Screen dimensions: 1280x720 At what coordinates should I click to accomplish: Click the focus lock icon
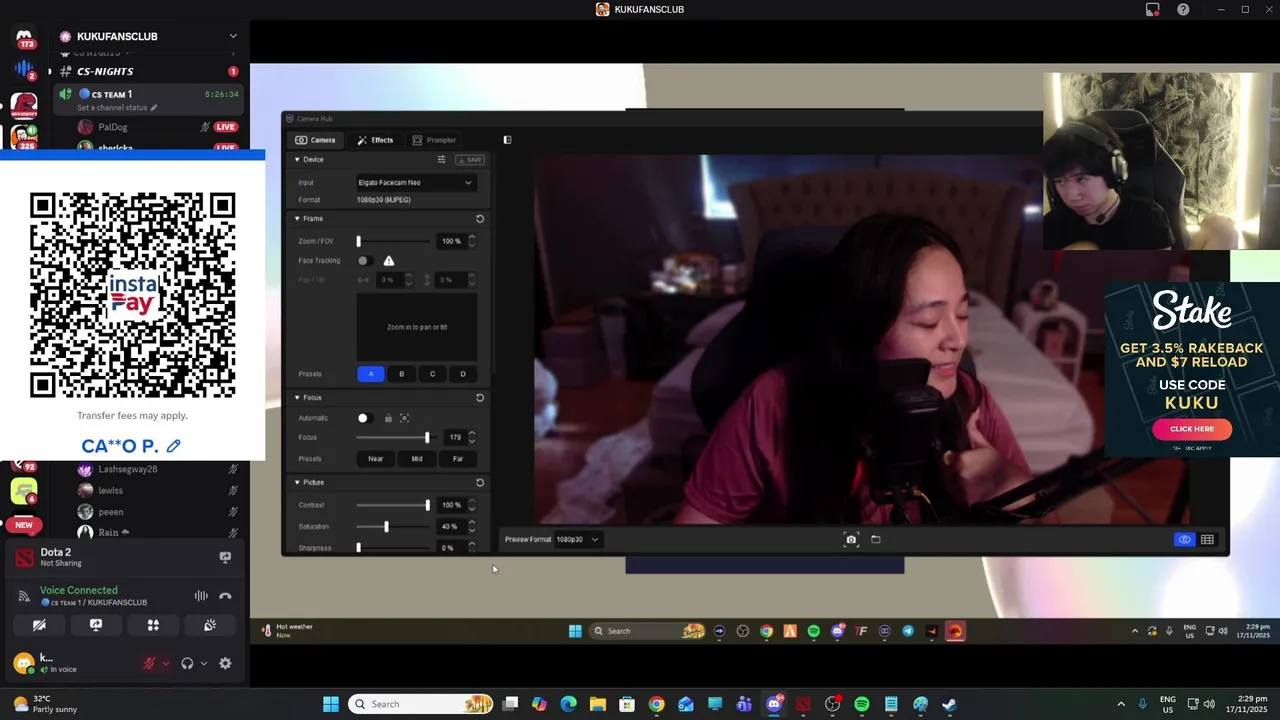[x=388, y=418]
